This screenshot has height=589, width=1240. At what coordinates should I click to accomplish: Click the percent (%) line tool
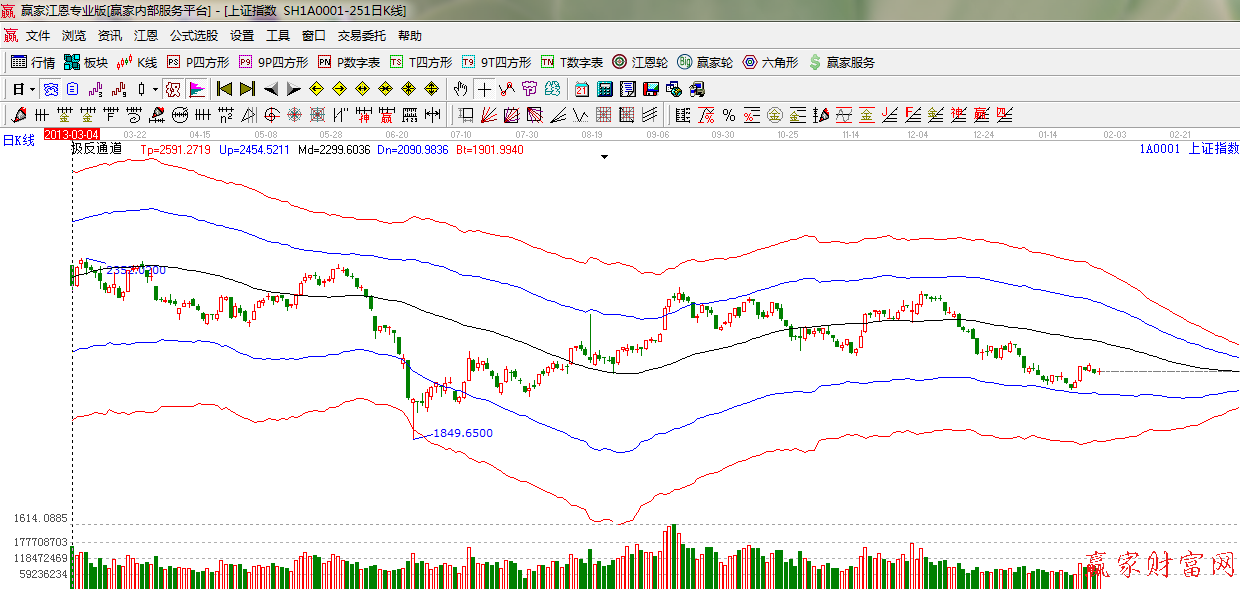729,115
